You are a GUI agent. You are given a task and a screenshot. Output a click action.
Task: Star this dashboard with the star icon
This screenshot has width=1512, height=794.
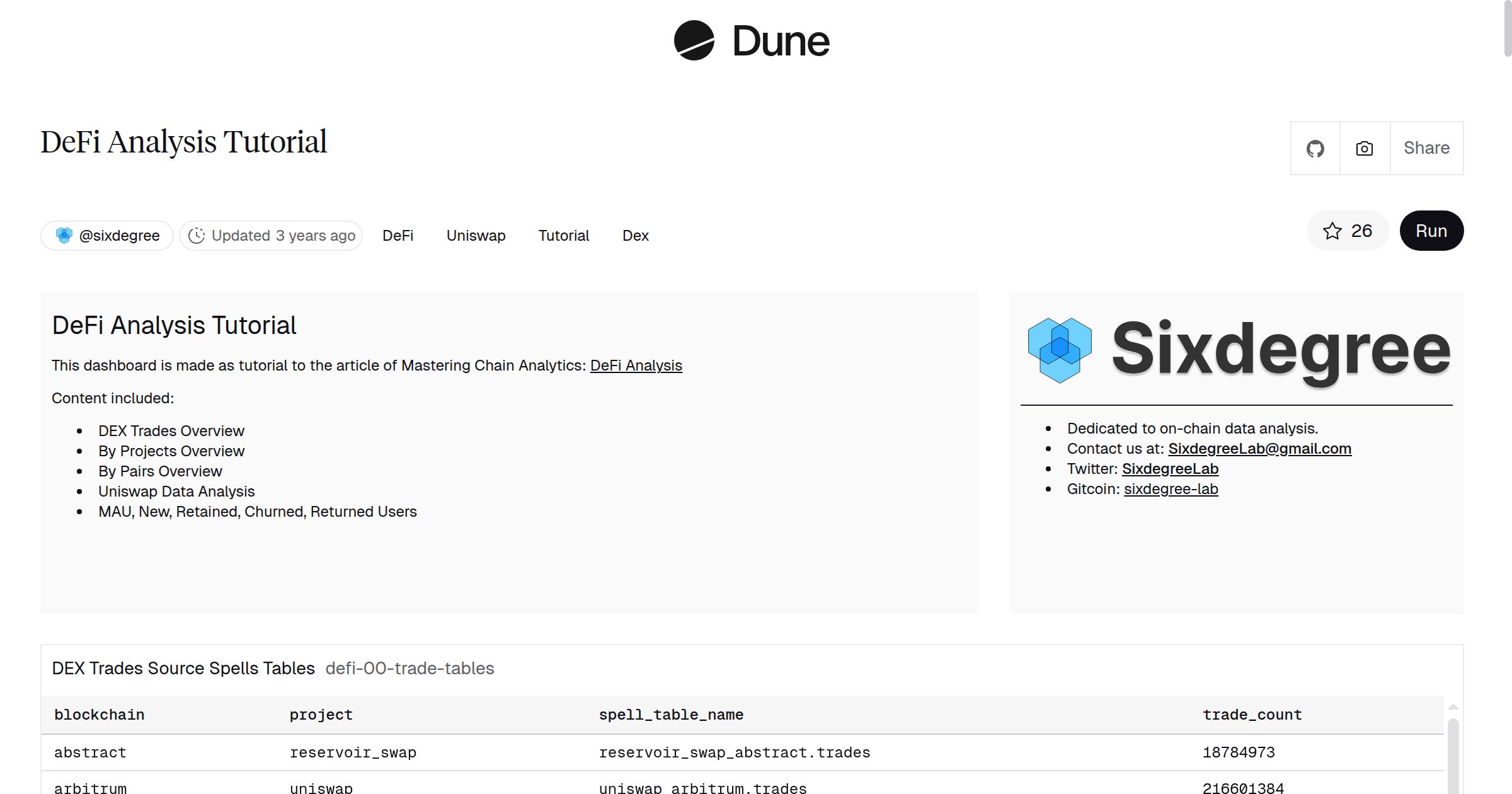click(1332, 231)
